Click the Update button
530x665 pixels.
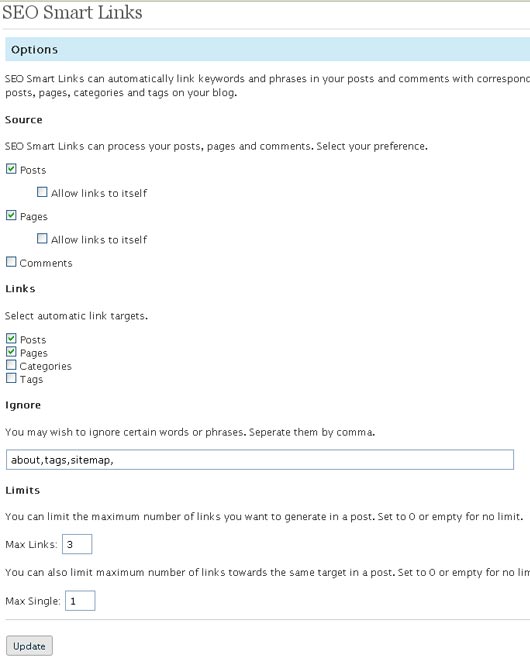[29, 646]
